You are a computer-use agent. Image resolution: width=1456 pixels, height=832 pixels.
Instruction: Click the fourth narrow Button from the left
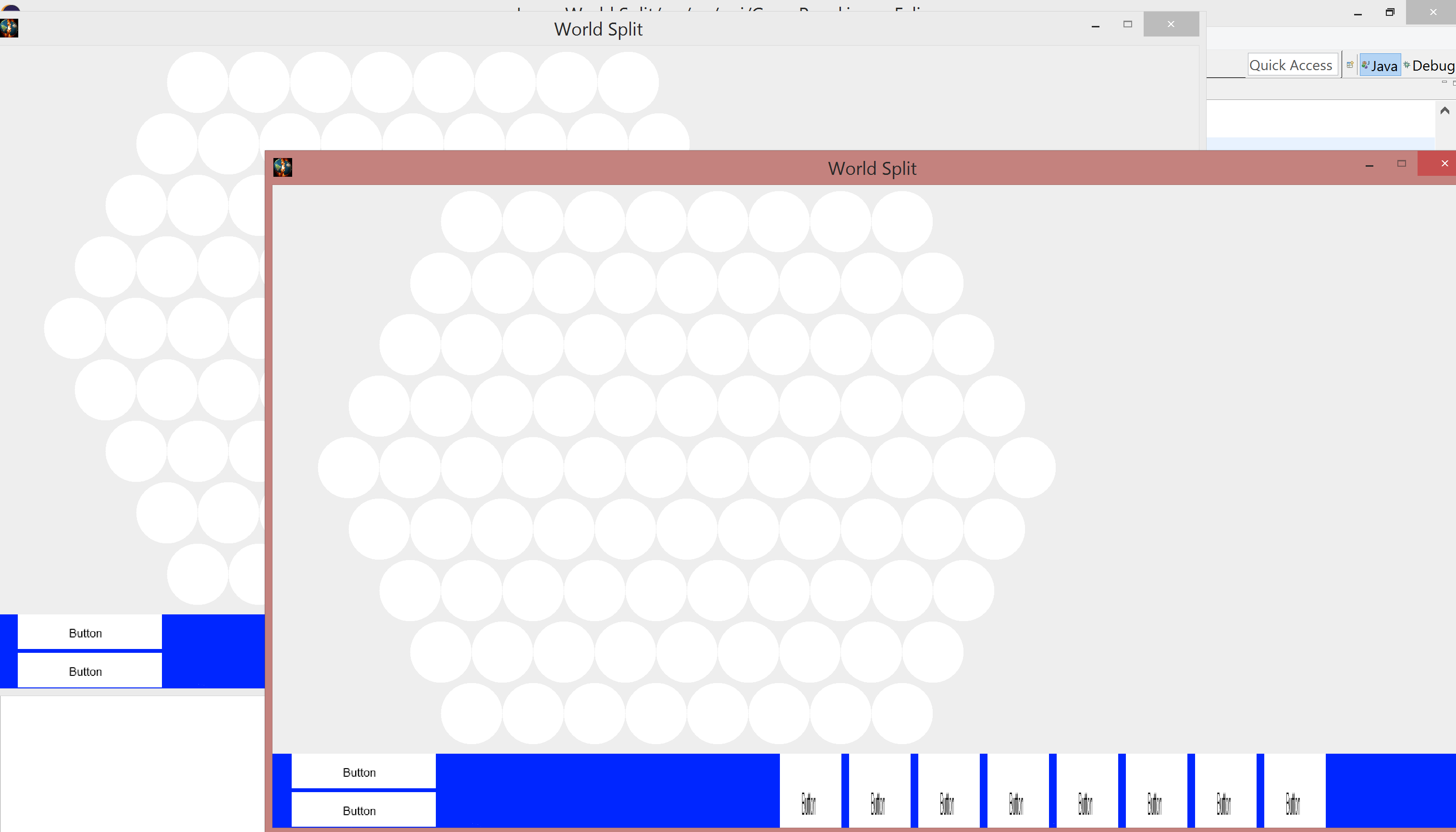[x=1017, y=790]
